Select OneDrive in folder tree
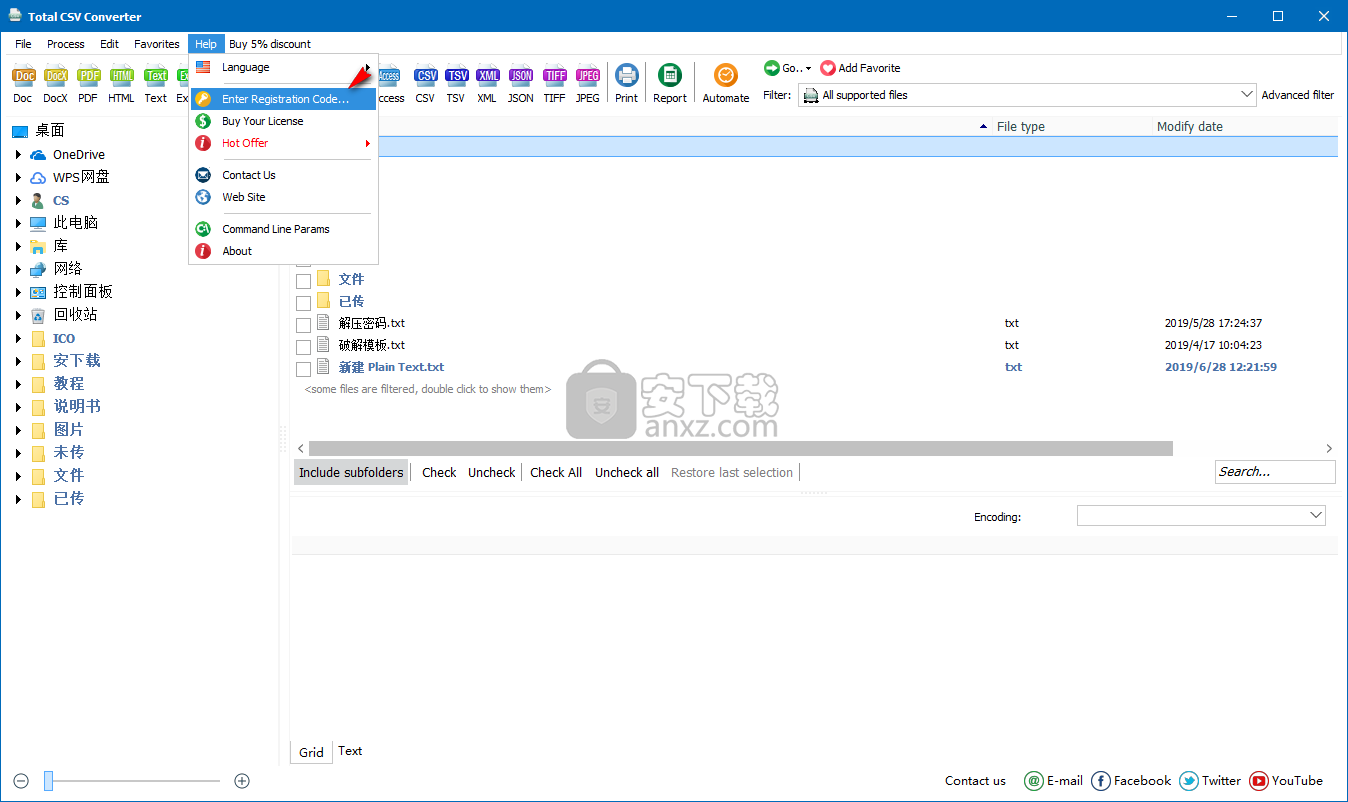This screenshot has height=802, width=1348. [79, 154]
